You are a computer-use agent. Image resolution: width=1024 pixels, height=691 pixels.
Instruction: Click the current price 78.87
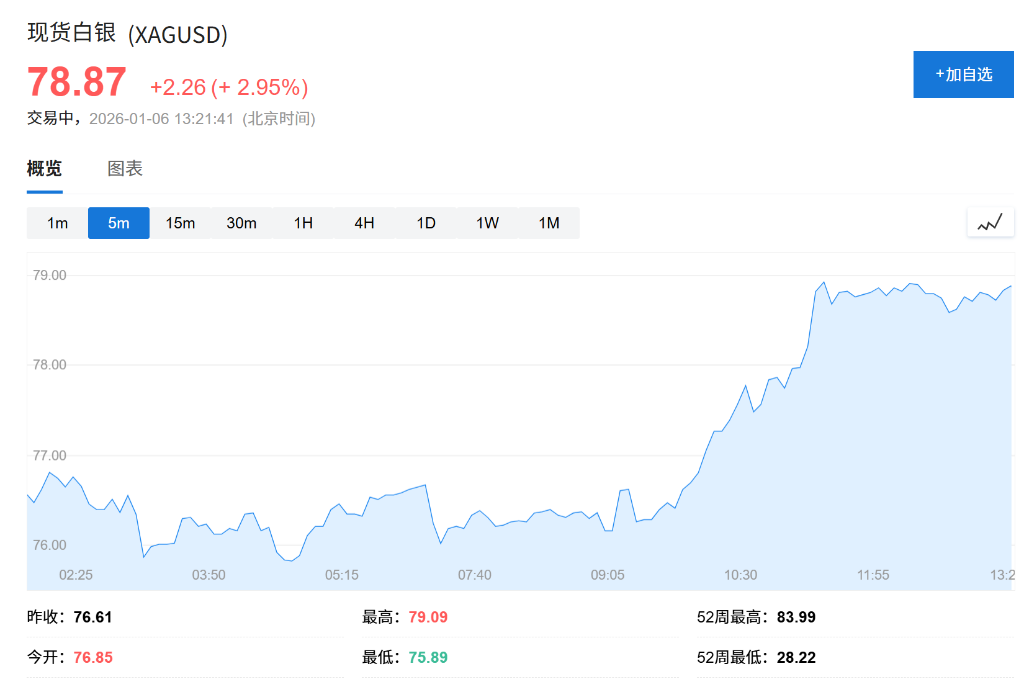tap(76, 84)
